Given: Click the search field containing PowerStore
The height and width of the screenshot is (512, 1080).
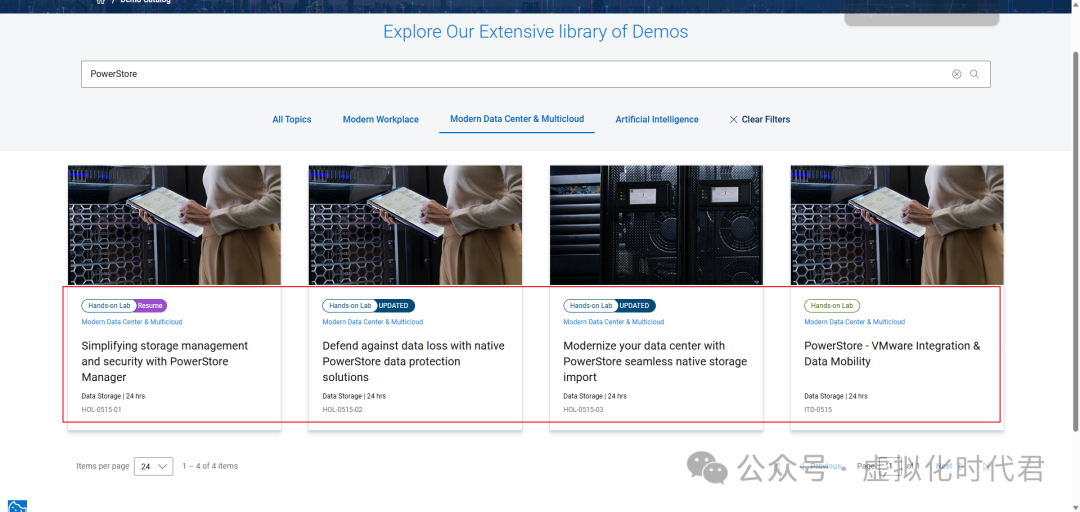Looking at the screenshot, I should [535, 74].
